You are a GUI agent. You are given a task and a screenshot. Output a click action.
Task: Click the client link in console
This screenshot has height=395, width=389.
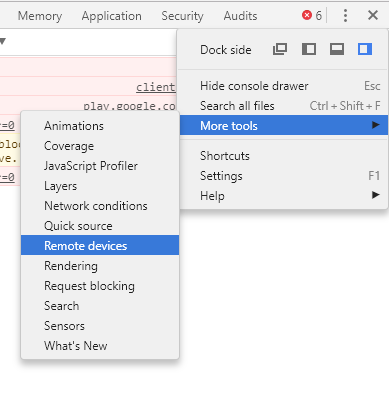pos(156,87)
